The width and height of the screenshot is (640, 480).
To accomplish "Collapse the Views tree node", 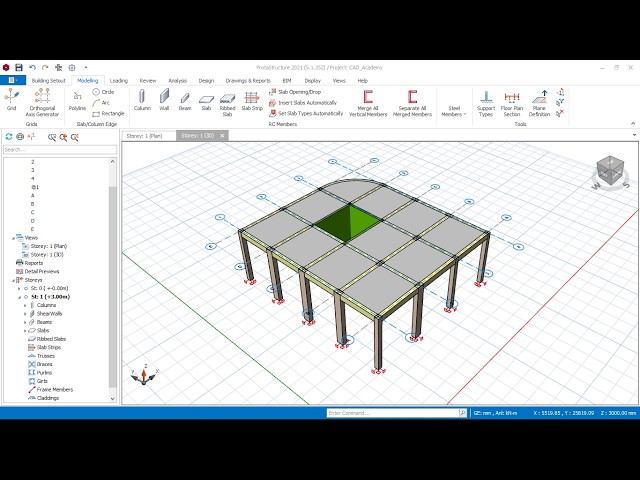I will (x=13, y=238).
